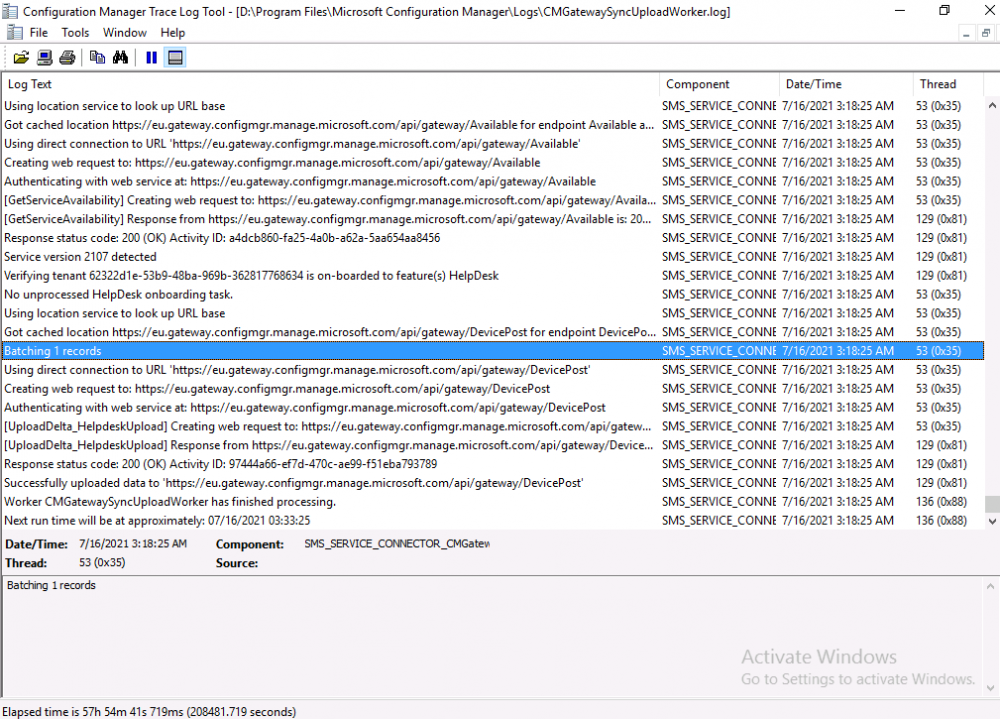
Task: Select 'Got cached location' row for endpoint Available
Action: coord(492,125)
